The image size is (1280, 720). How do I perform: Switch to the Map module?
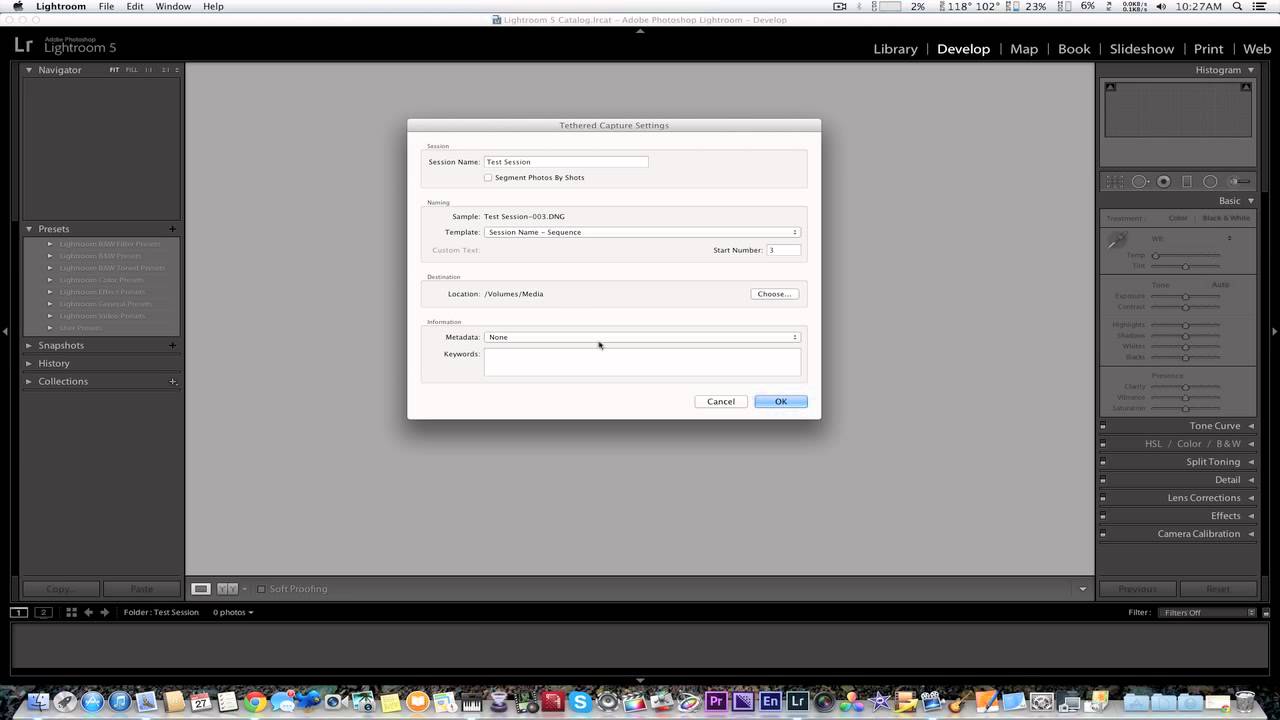point(1024,49)
